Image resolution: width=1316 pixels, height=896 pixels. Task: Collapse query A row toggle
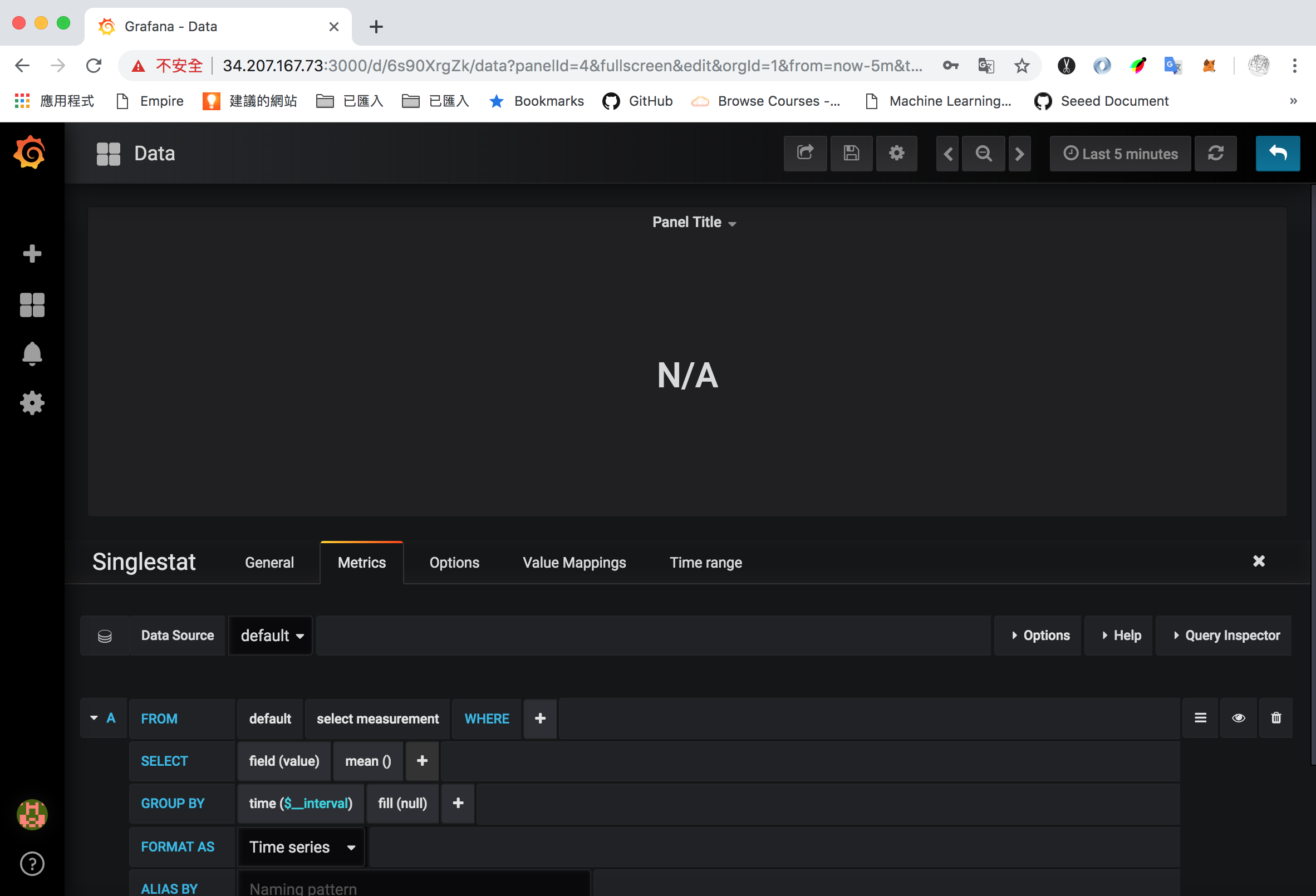[94, 718]
